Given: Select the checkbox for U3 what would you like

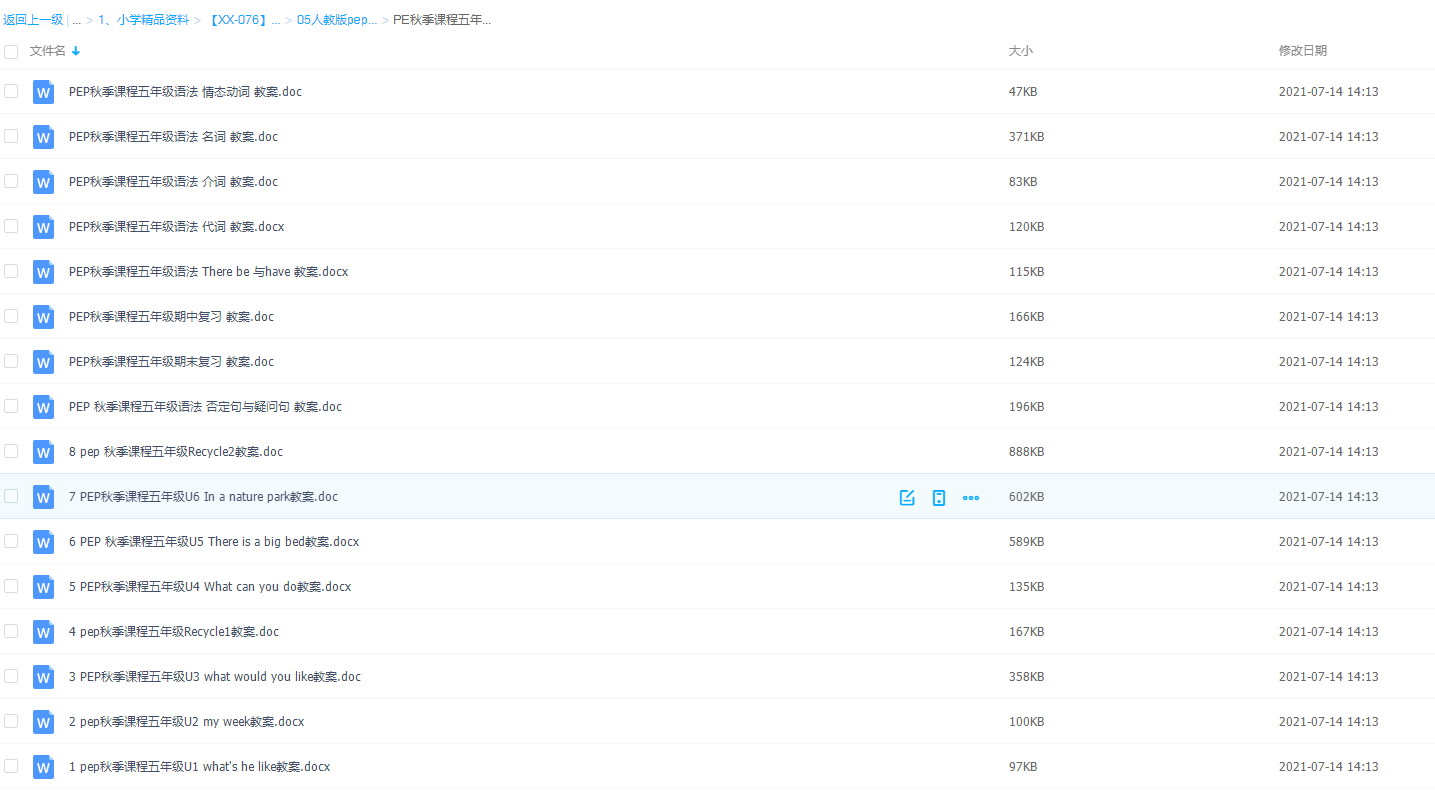Looking at the screenshot, I should 11,676.
